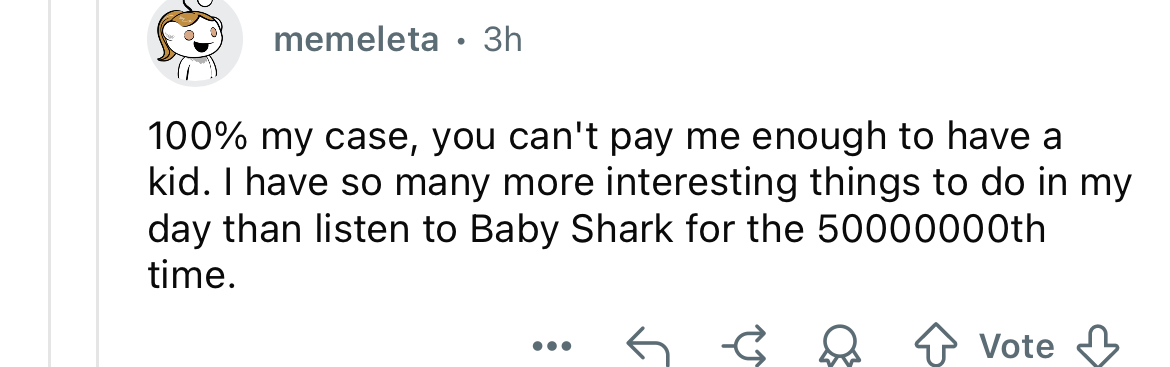
Task: Open the 3h timestamp permalink
Action: 502,40
